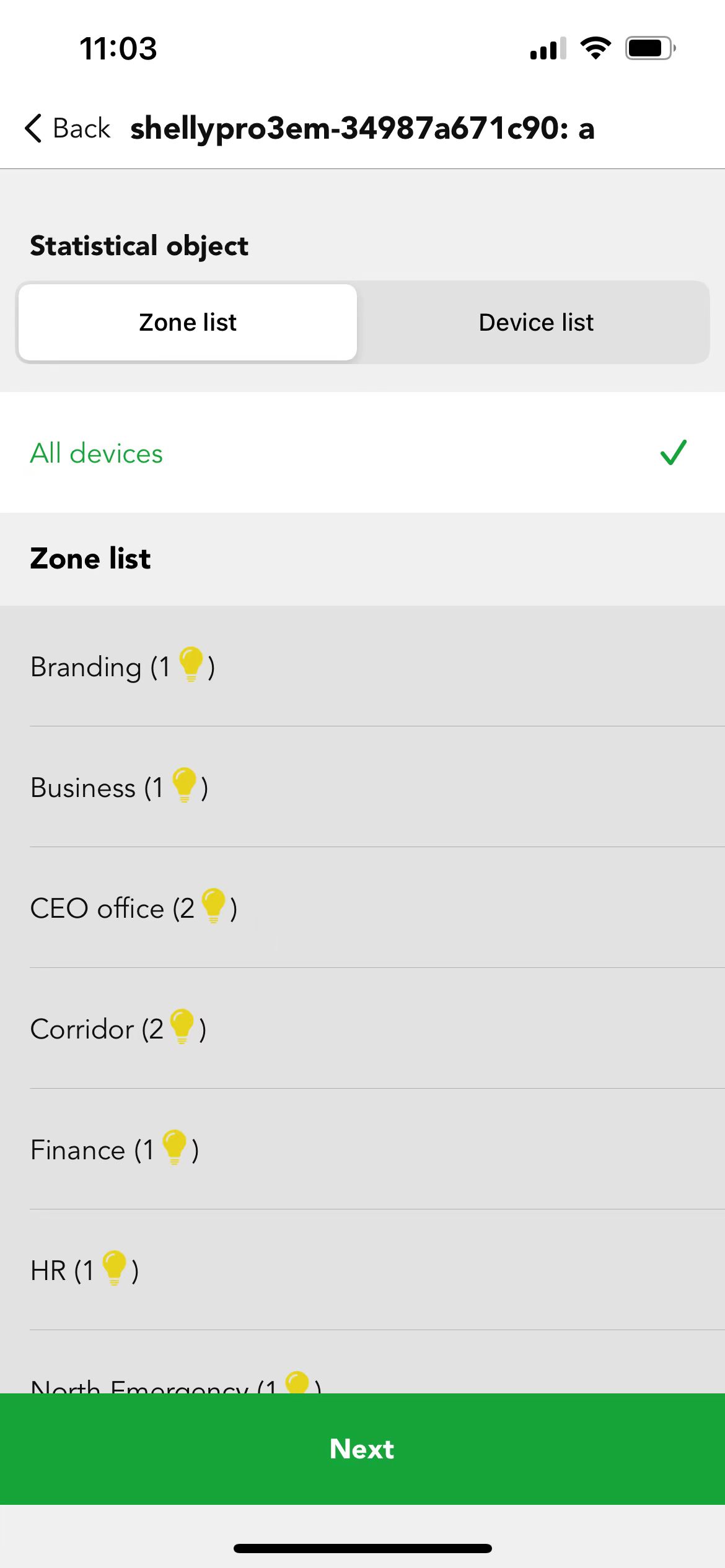Switch to the Zone list tab
Image resolution: width=725 pixels, height=1568 pixels.
click(188, 322)
